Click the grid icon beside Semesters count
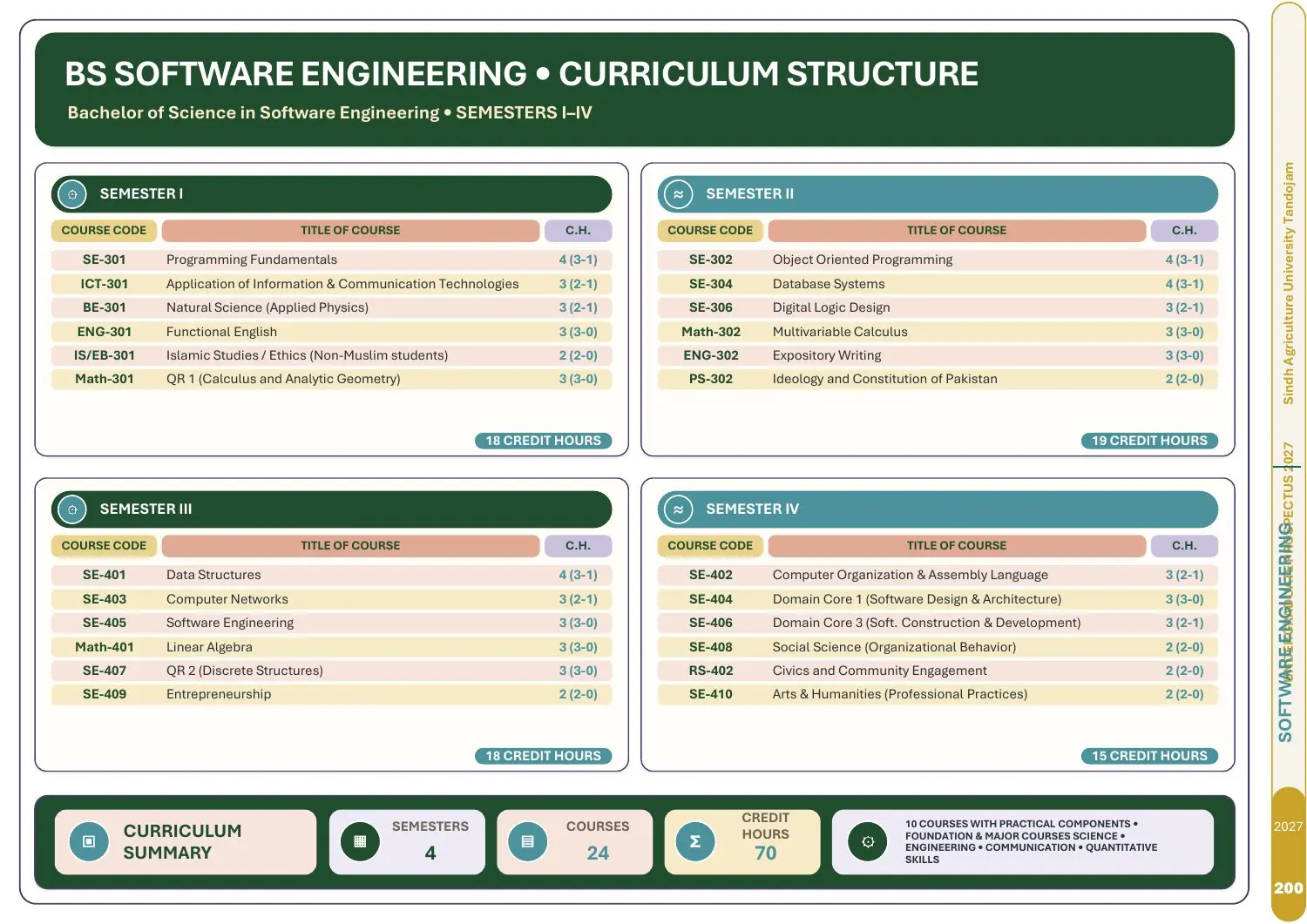 click(x=360, y=842)
